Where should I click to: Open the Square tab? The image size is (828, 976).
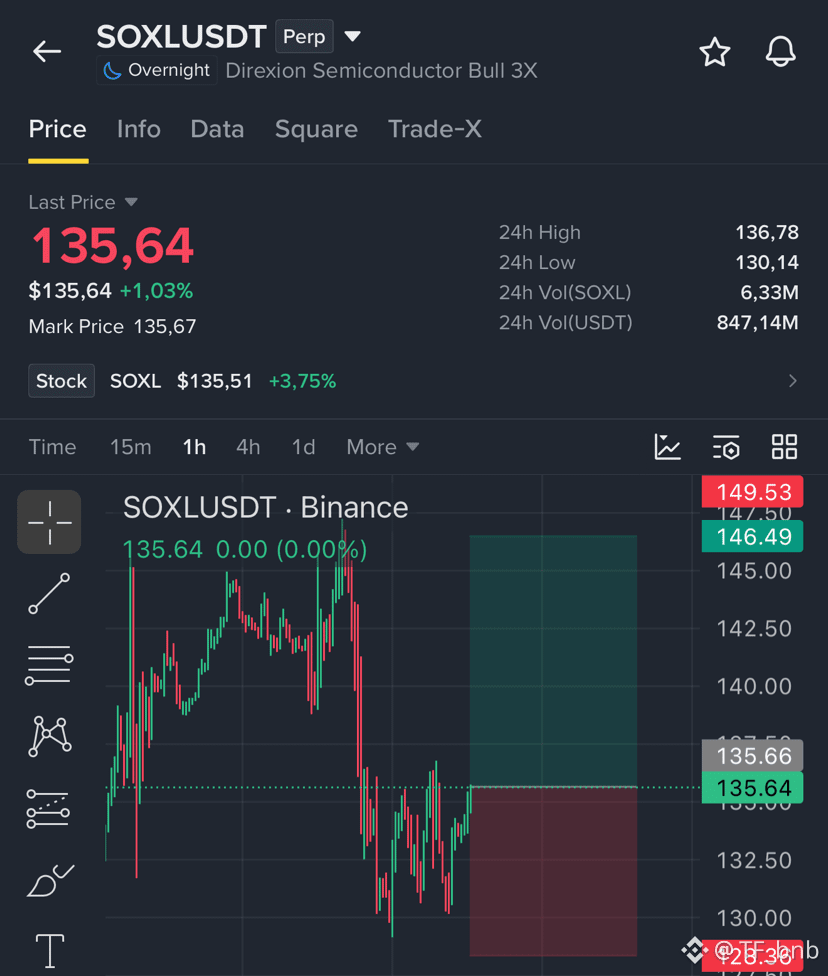click(x=316, y=129)
